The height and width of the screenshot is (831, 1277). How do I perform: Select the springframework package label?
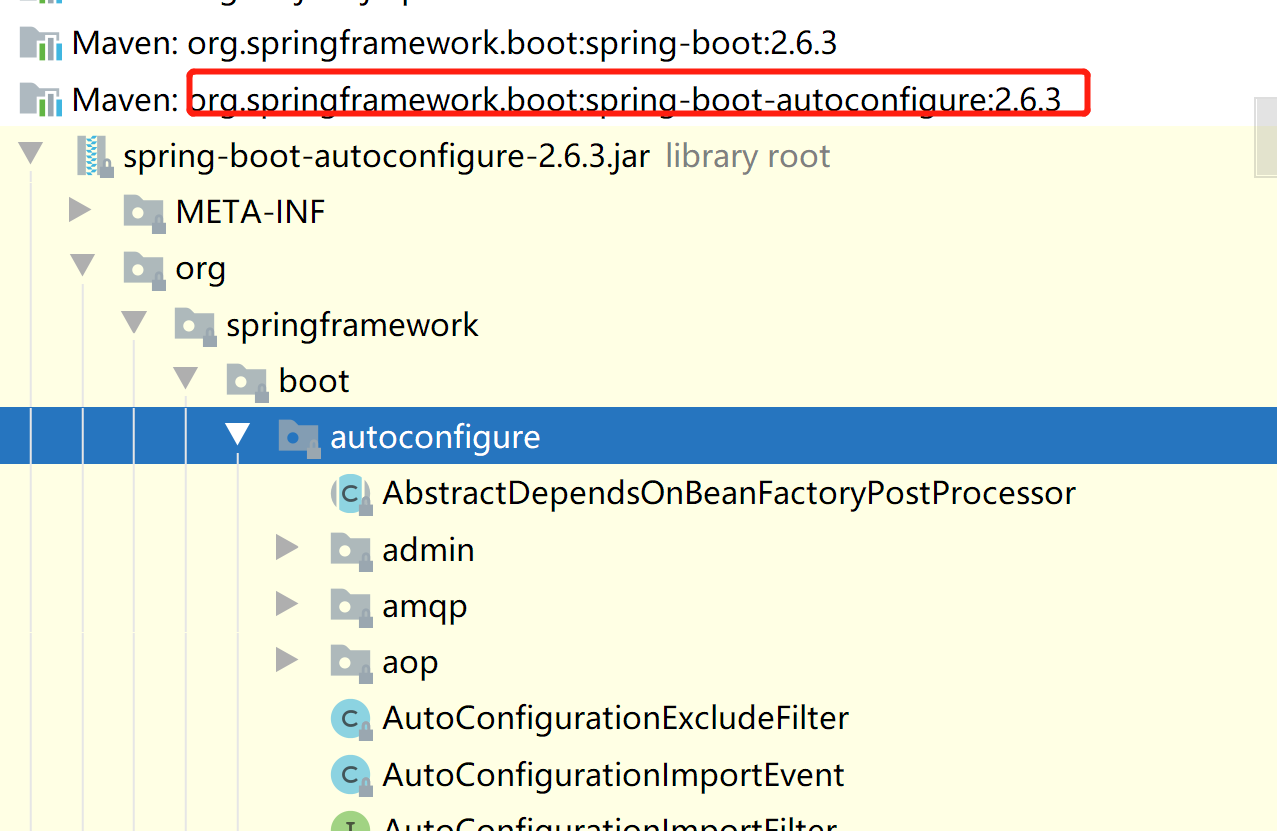tap(353, 325)
